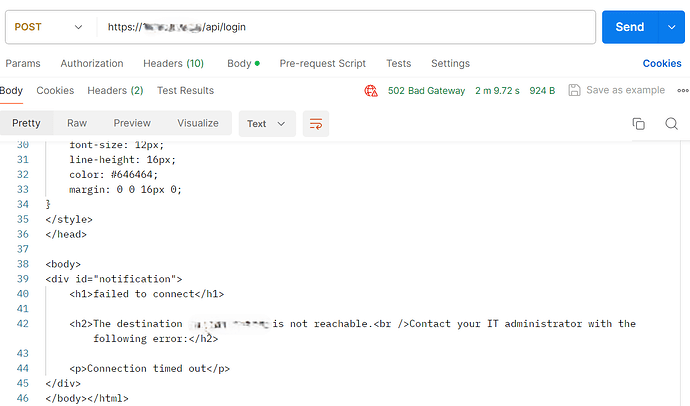Copy response with the copy icon

click(639, 124)
